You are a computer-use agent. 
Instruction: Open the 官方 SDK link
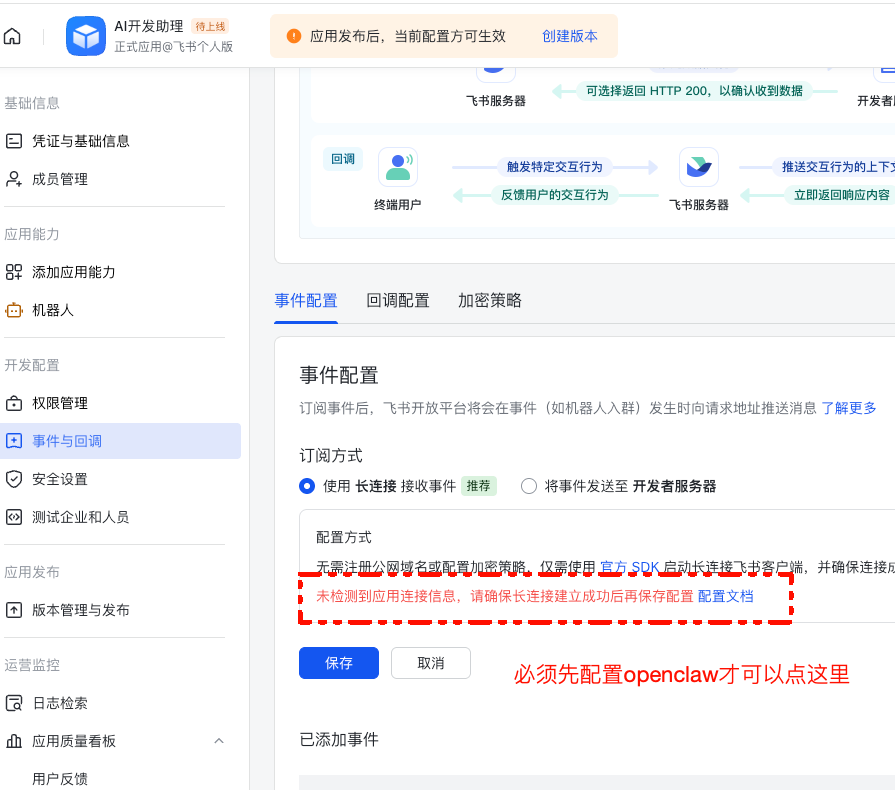point(630,567)
